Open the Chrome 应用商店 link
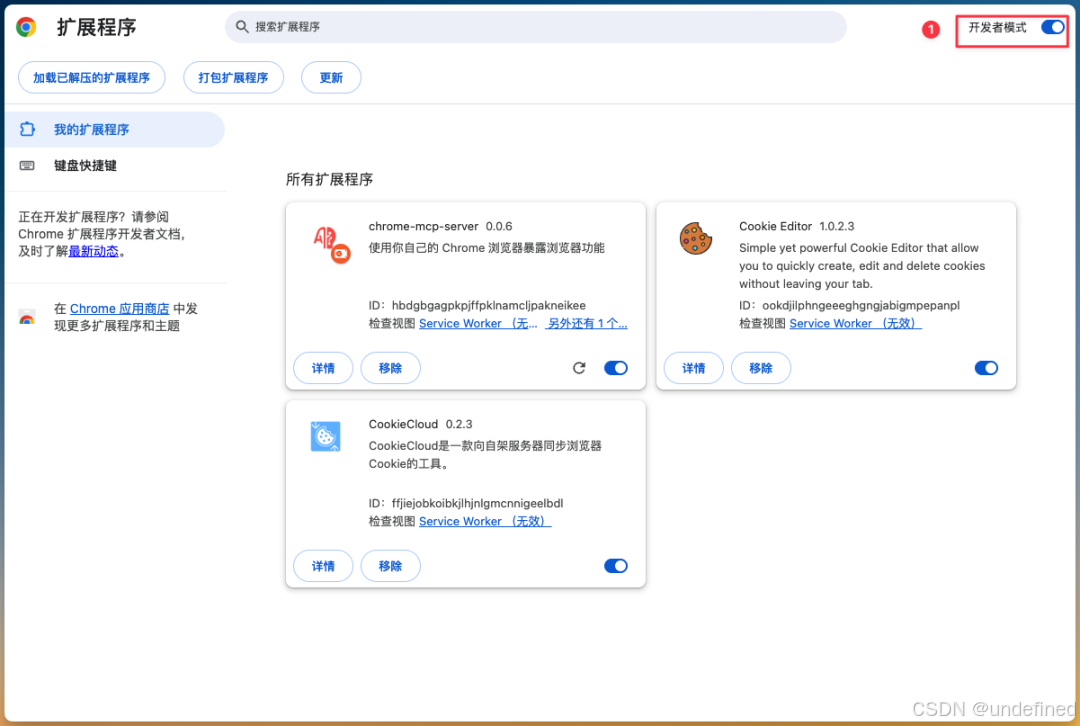 click(119, 309)
